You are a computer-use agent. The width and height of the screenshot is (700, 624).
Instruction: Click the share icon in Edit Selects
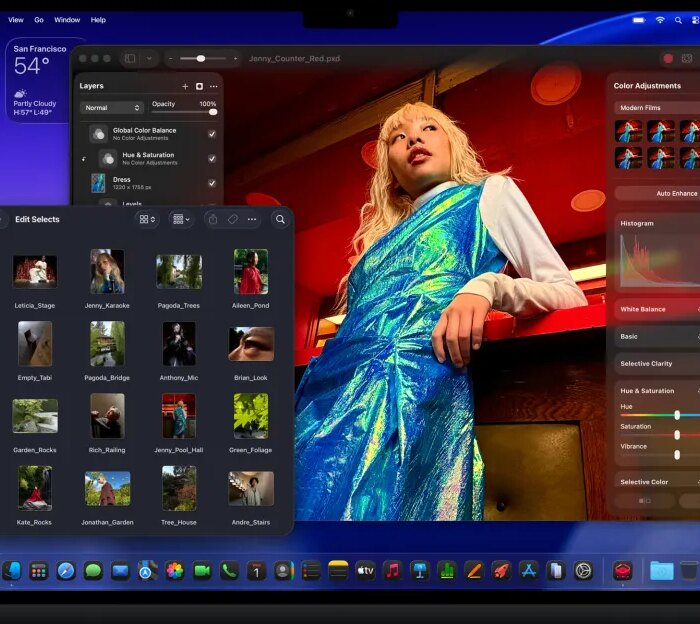(212, 219)
